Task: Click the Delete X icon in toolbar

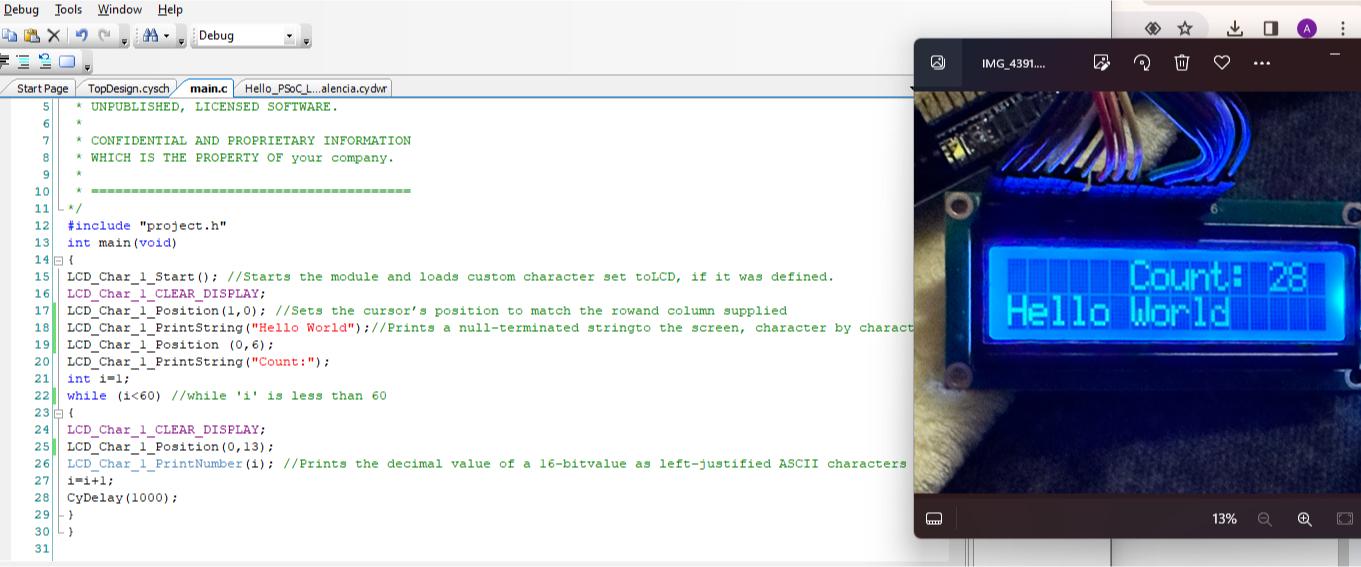Action: pyautogui.click(x=54, y=35)
